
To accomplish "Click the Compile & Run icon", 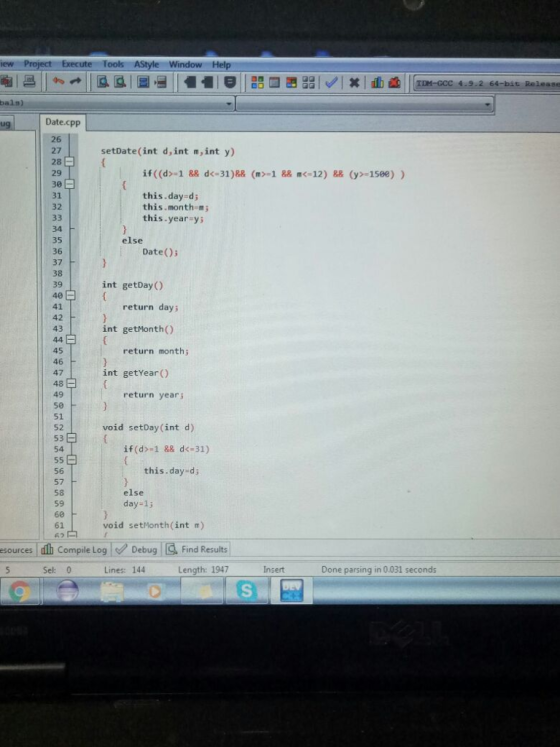I will tap(292, 82).
